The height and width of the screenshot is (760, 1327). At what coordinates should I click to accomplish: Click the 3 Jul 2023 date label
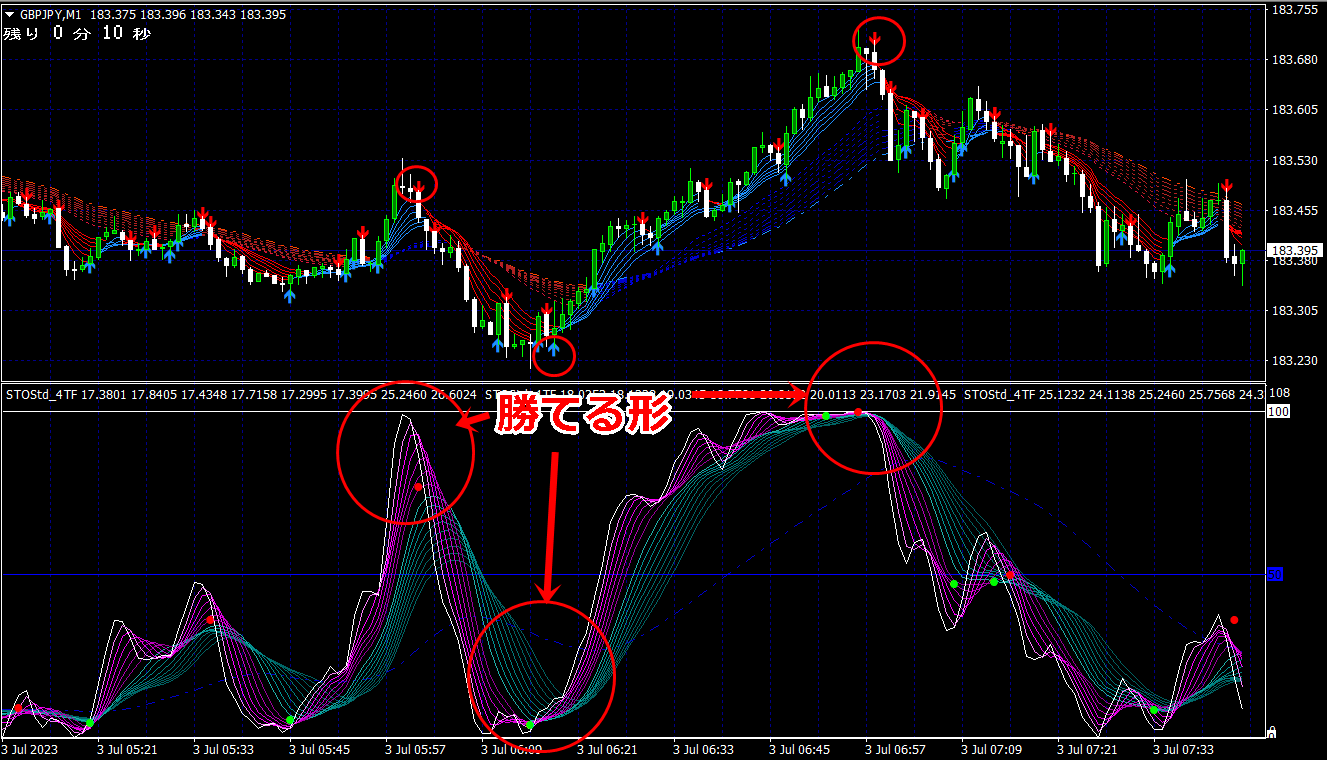pos(31,748)
